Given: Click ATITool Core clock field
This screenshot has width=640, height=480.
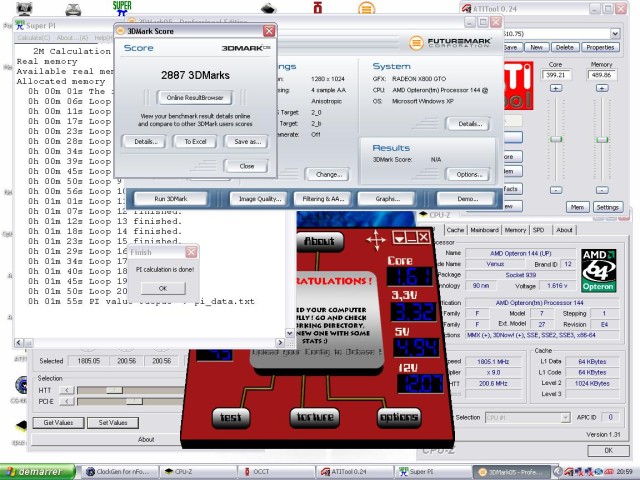Looking at the screenshot, I should point(556,75).
